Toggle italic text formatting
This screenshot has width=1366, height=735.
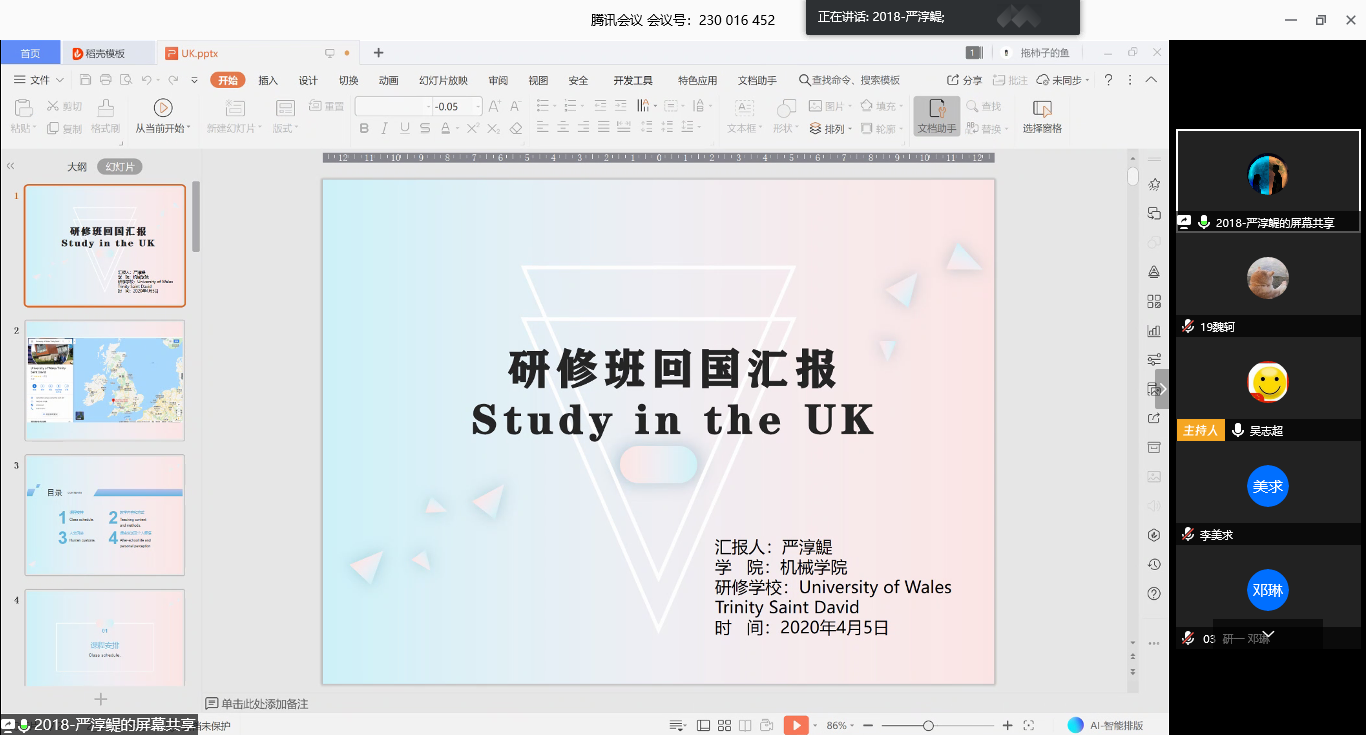(384, 128)
